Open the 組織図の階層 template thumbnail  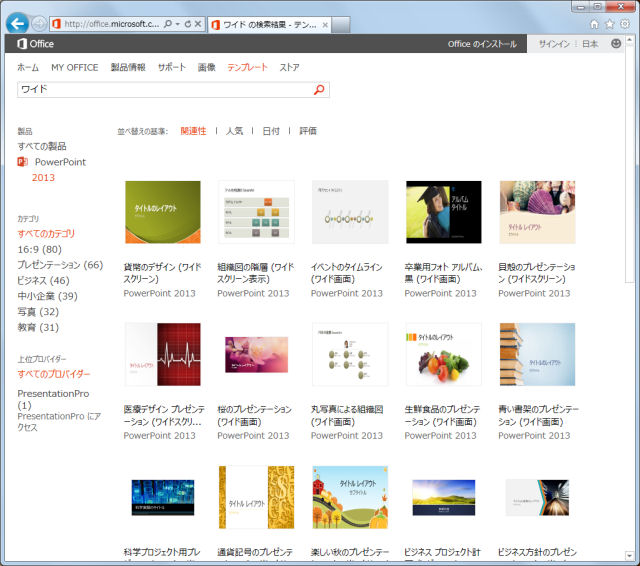(x=256, y=212)
